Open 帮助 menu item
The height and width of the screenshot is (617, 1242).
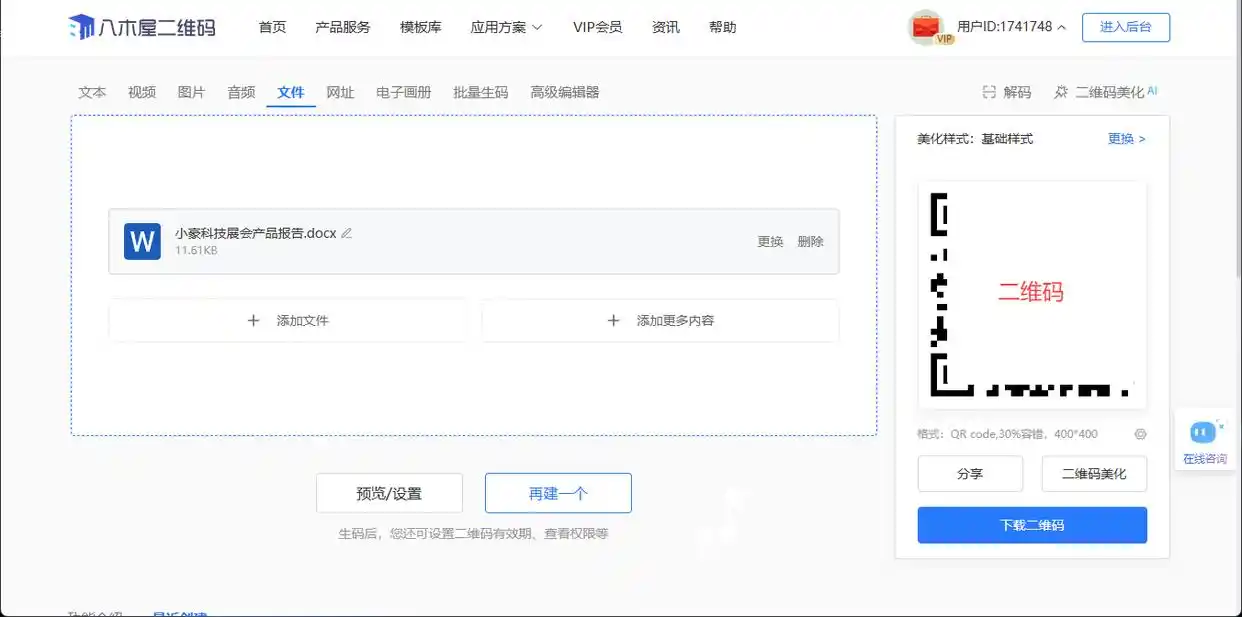723,27
